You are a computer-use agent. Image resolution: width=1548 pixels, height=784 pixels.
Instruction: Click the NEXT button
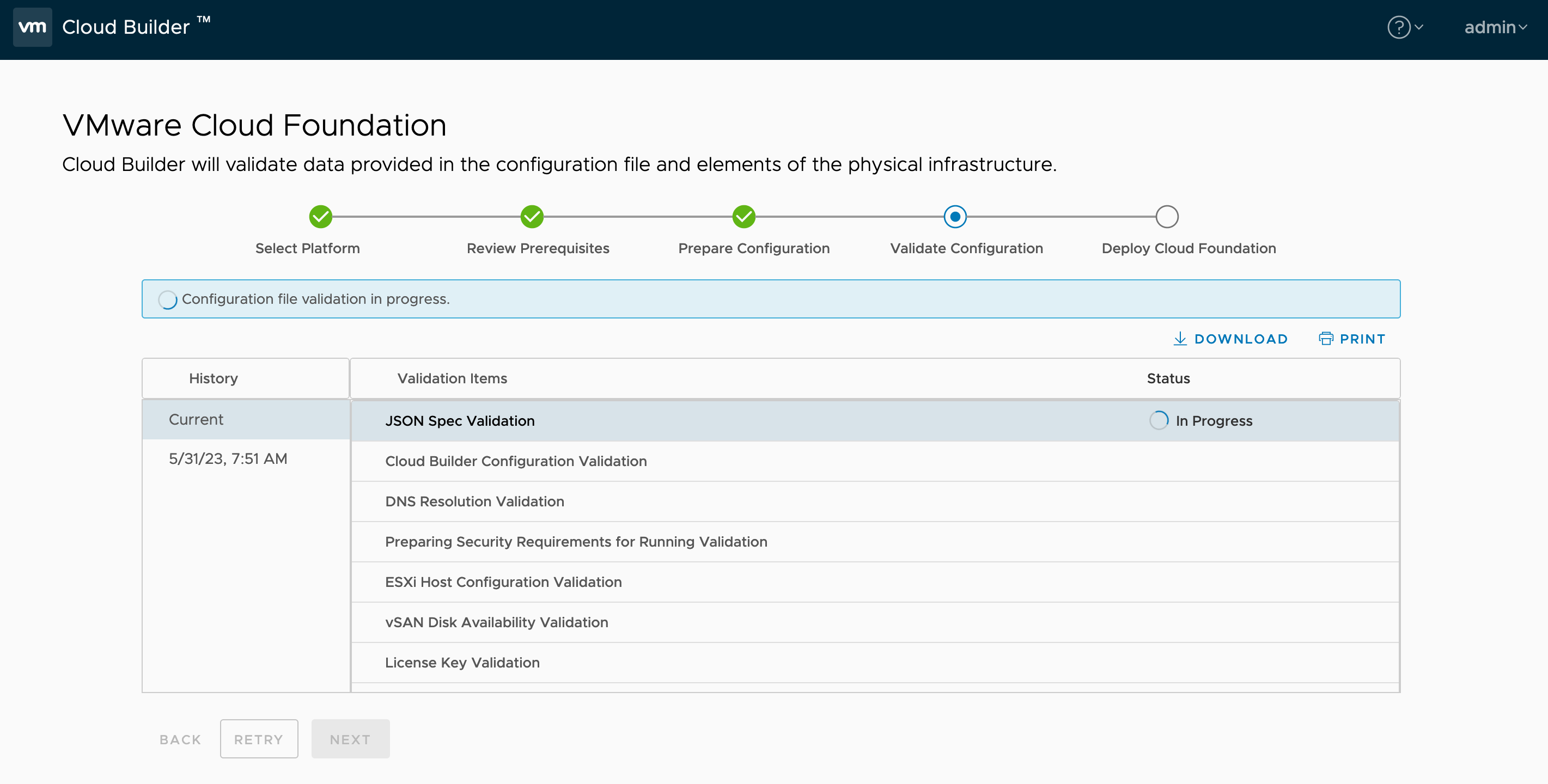[350, 739]
